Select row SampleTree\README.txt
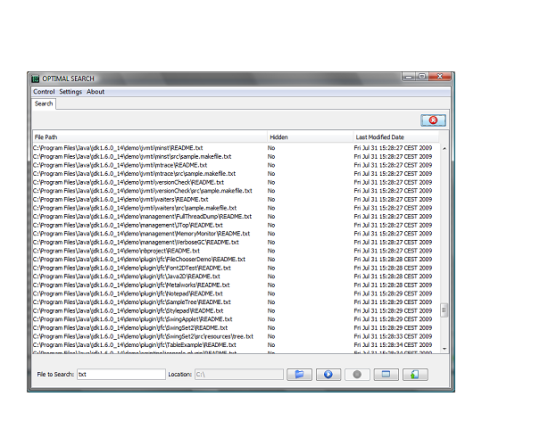 236,302
